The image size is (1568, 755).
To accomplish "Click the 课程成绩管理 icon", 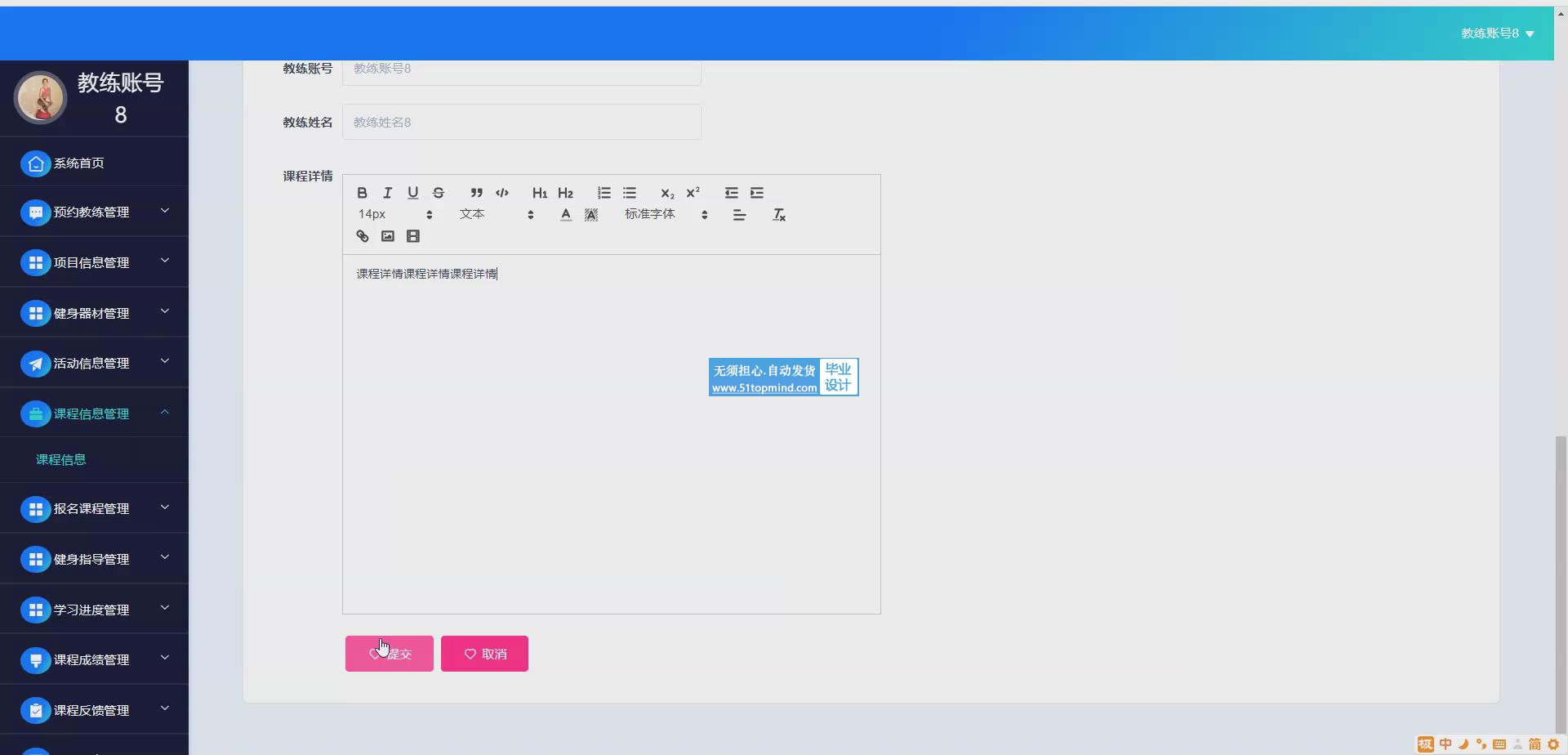I will 35,661.
